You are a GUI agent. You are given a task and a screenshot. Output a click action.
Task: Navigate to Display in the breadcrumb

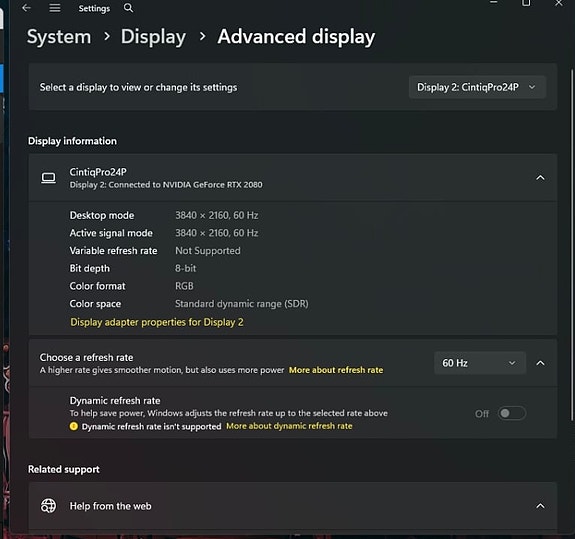coord(153,37)
